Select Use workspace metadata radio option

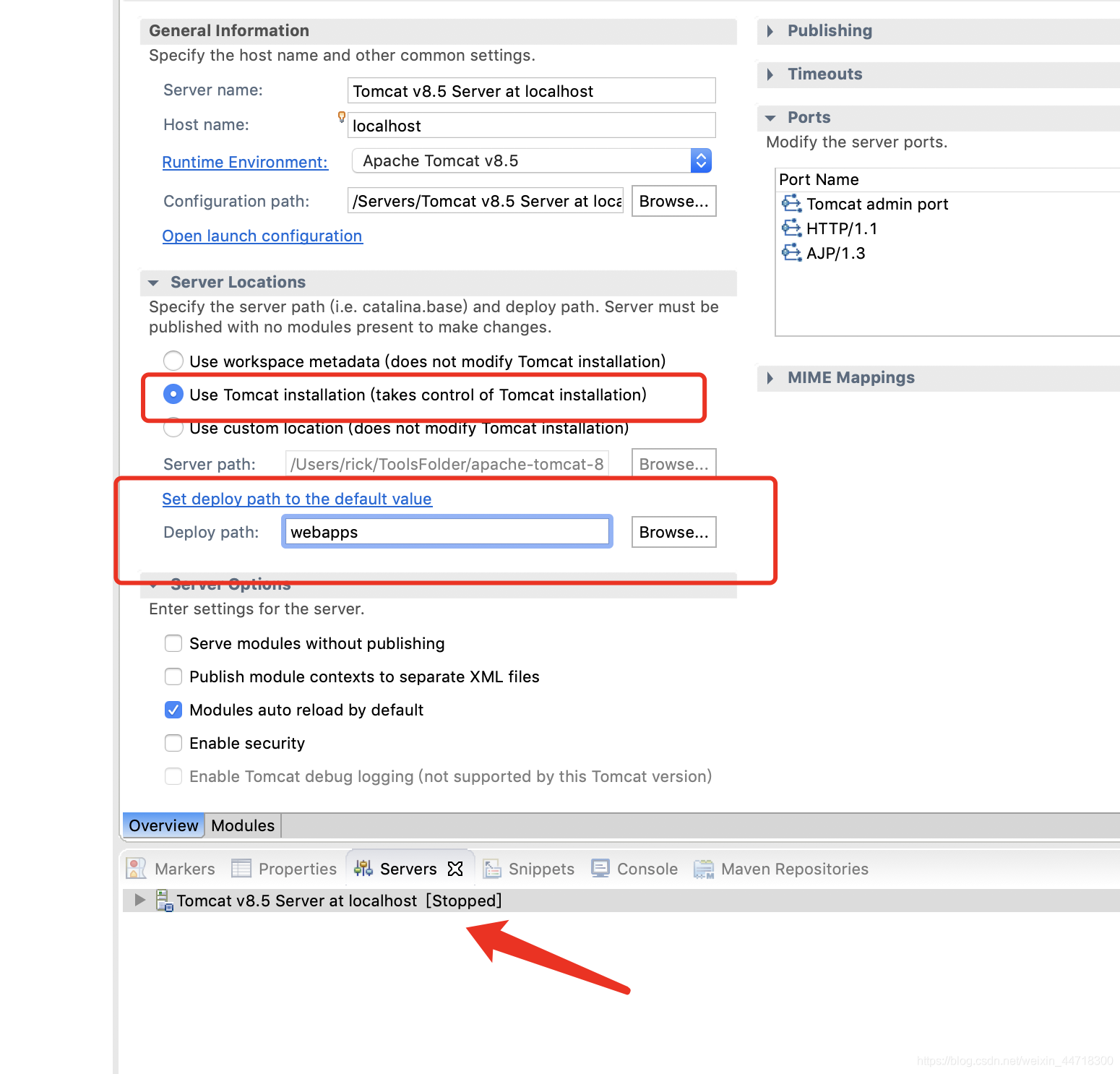[x=173, y=360]
